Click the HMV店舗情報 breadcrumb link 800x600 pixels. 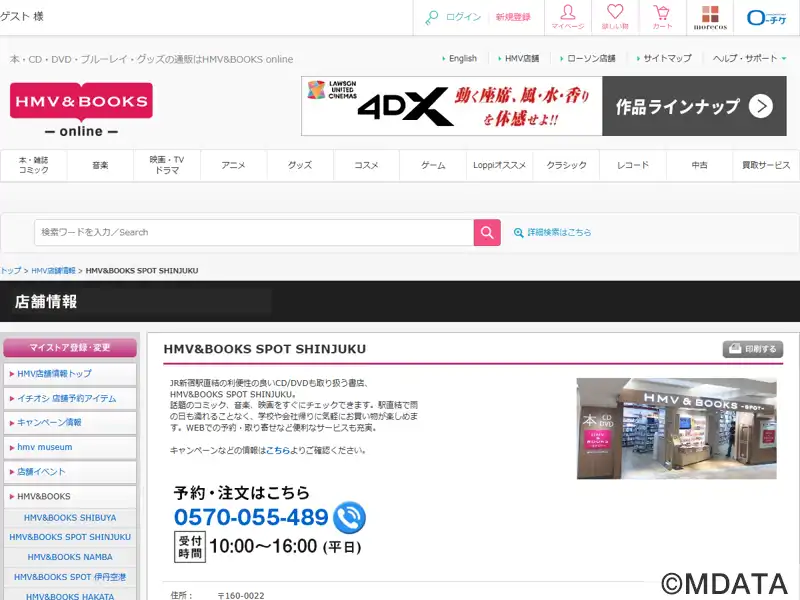[53, 270]
